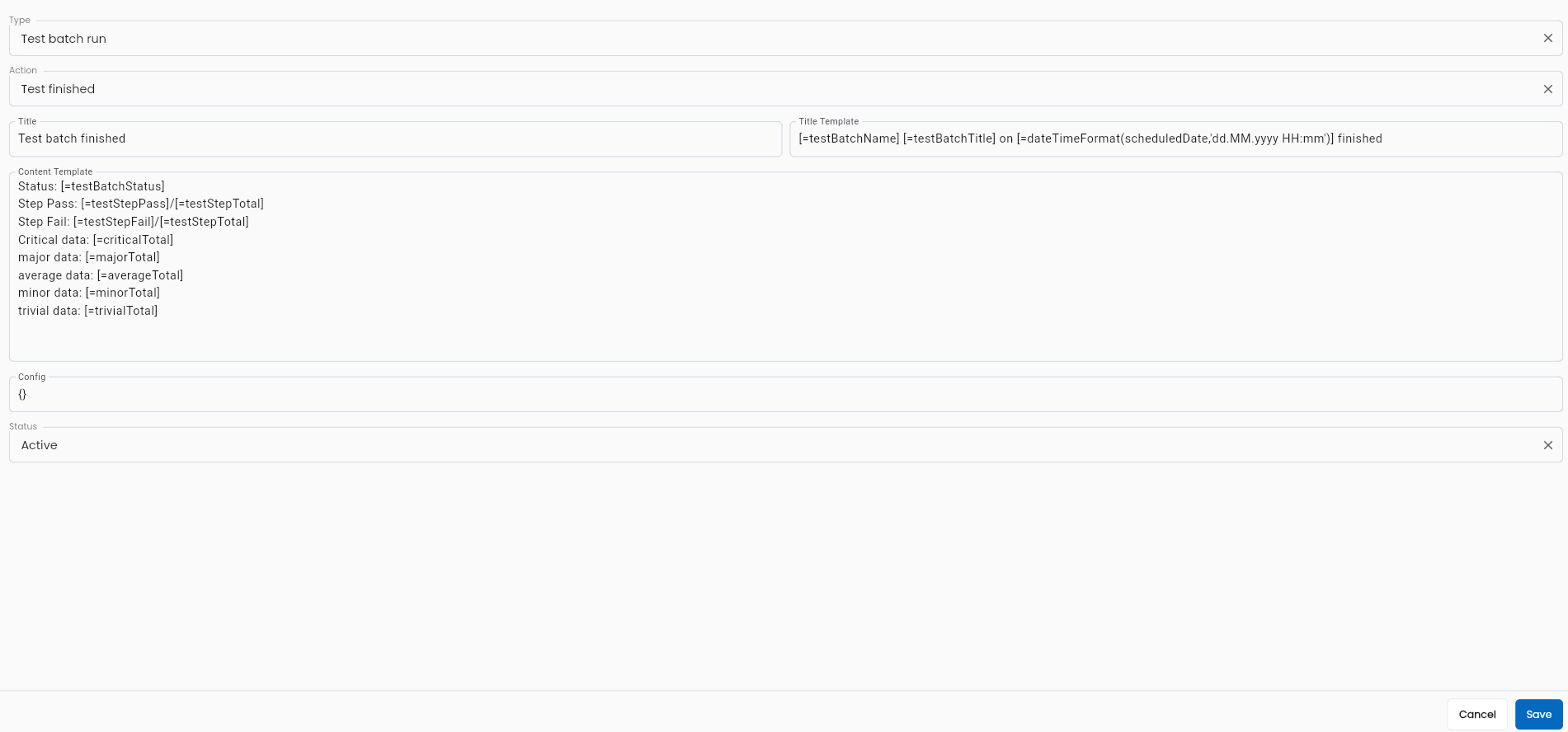The width and height of the screenshot is (1568, 732).
Task: Click the 'Step Fail' template line
Action: (134, 222)
